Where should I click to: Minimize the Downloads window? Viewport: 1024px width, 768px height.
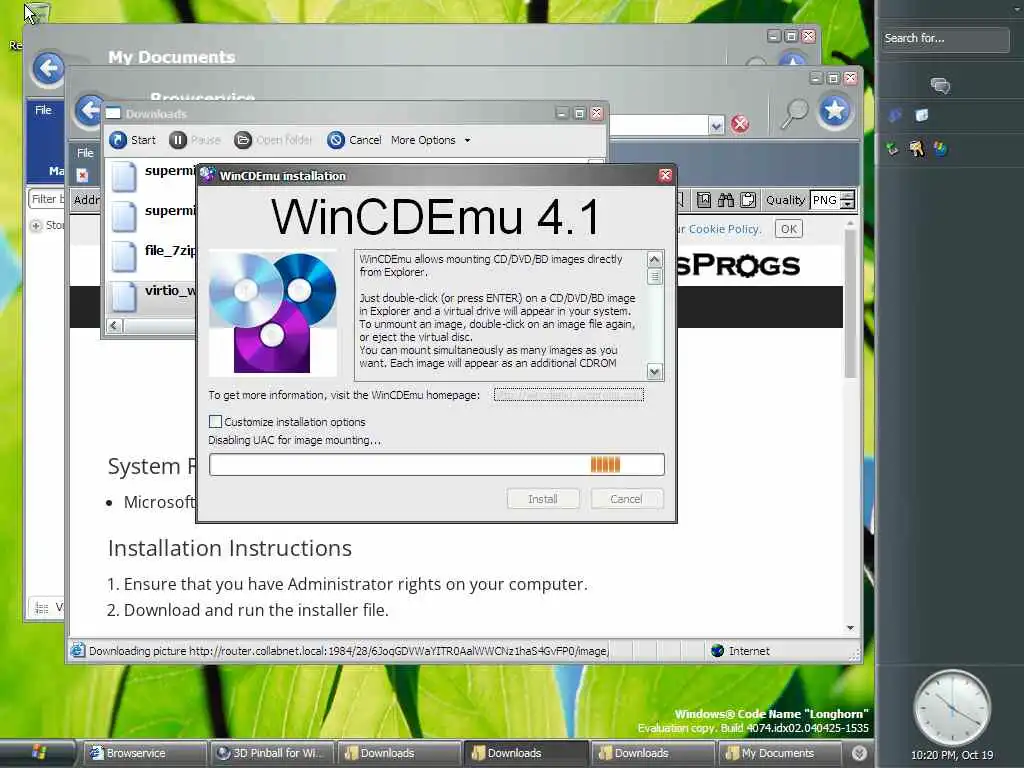click(562, 114)
